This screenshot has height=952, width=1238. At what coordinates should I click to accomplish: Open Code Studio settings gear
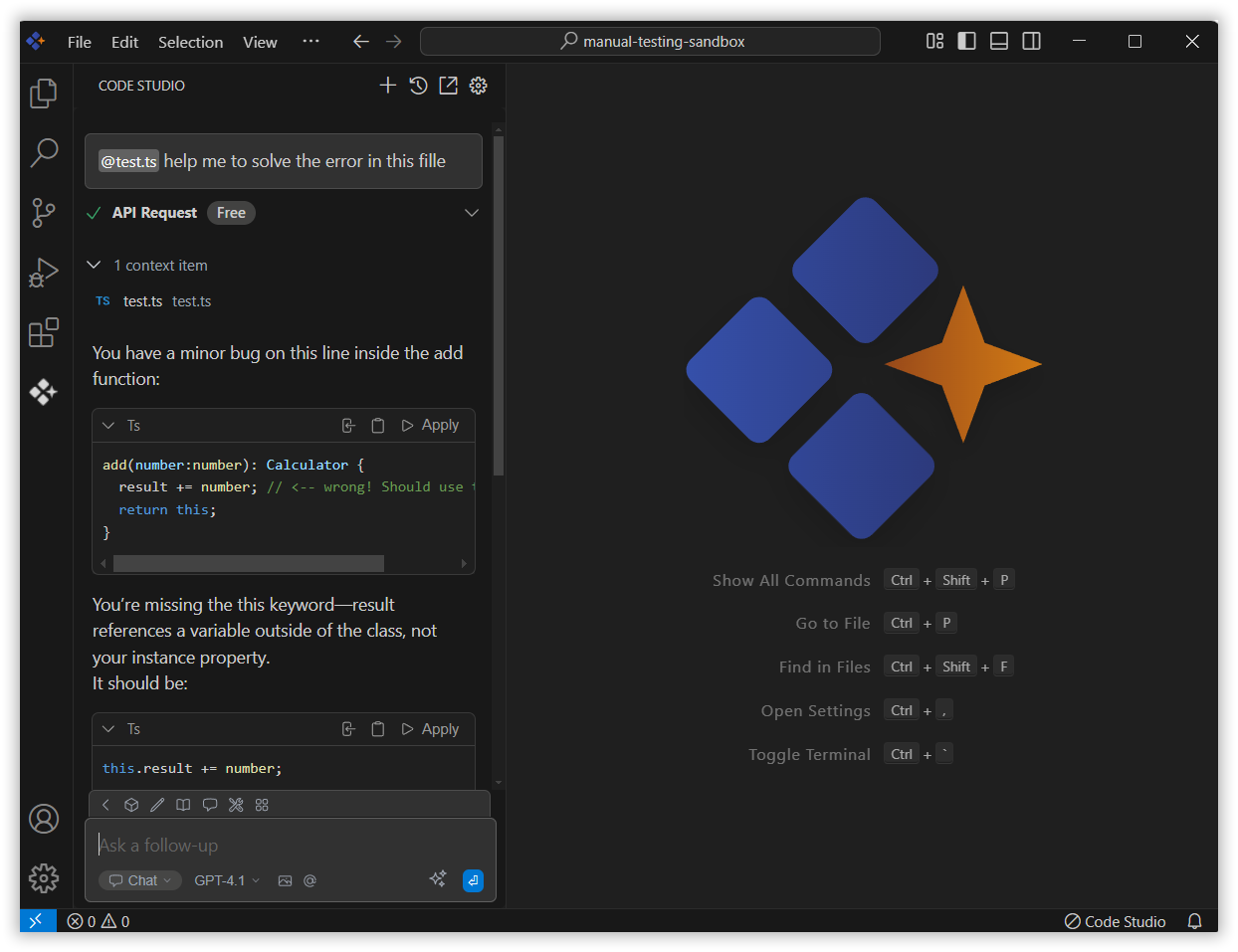(479, 86)
